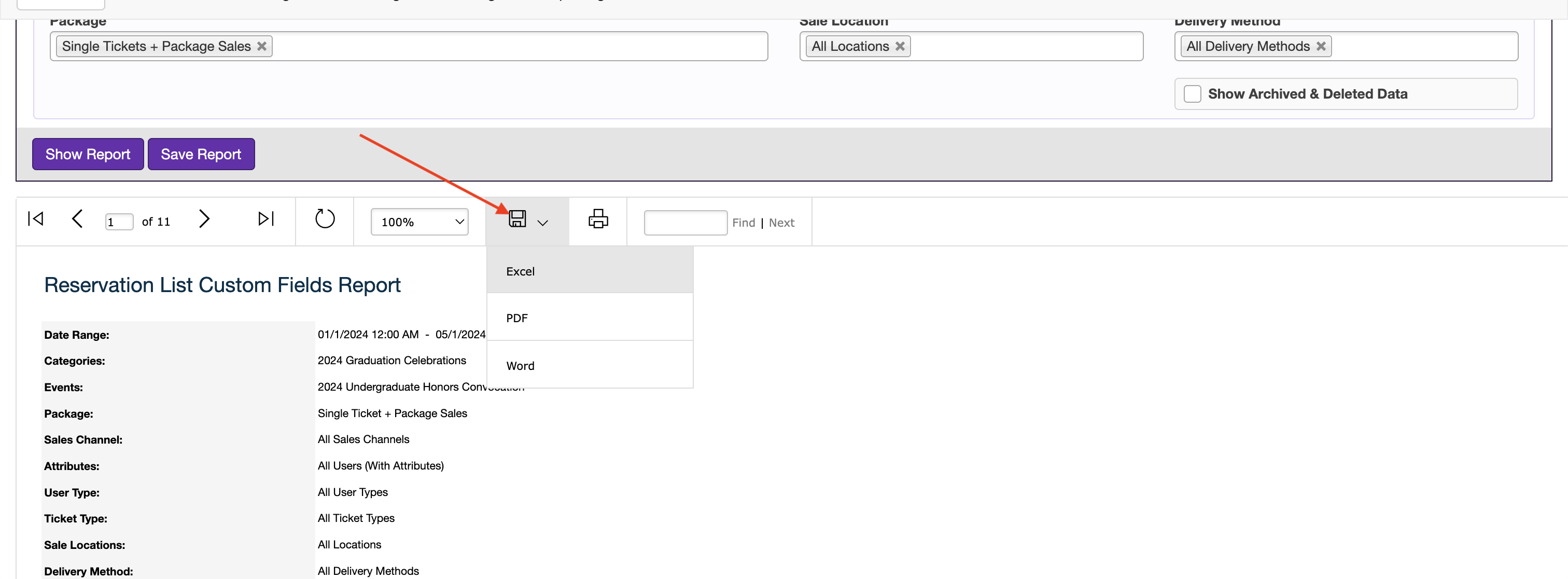
Task: Go to previous report page
Action: tap(77, 218)
